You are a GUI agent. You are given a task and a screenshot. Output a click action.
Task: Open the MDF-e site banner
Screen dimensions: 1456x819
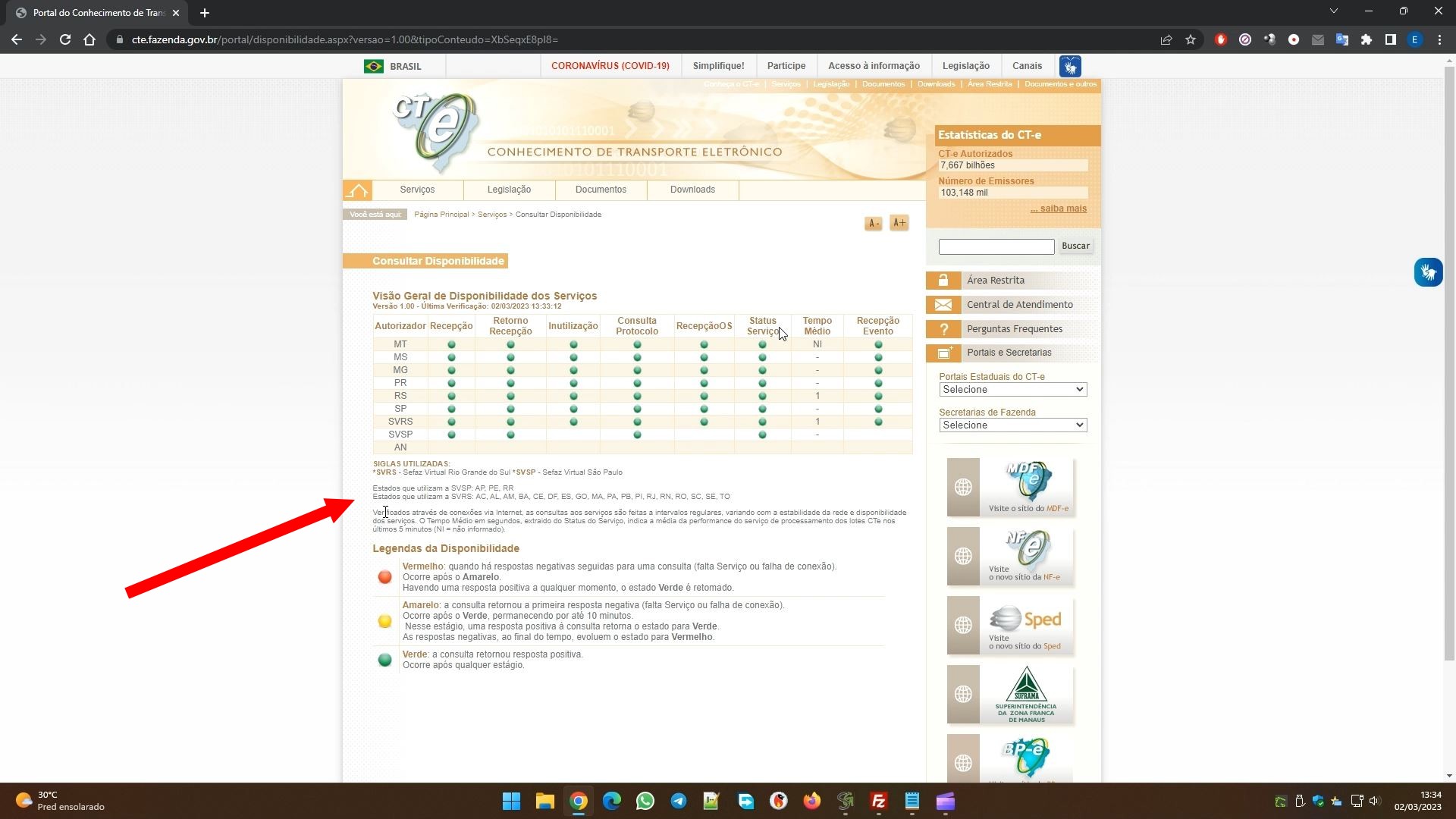pyautogui.click(x=1011, y=488)
